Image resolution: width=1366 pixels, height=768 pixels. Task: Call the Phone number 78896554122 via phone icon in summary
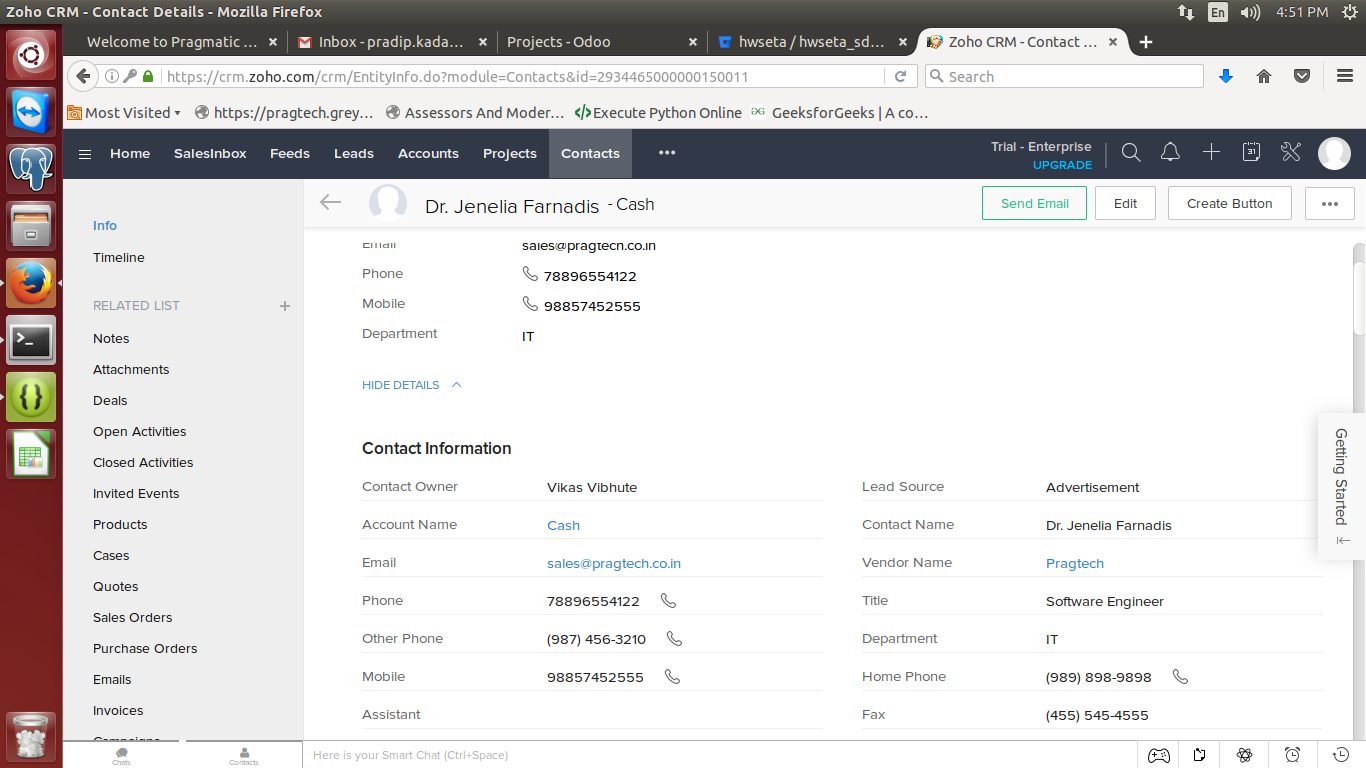[530, 273]
